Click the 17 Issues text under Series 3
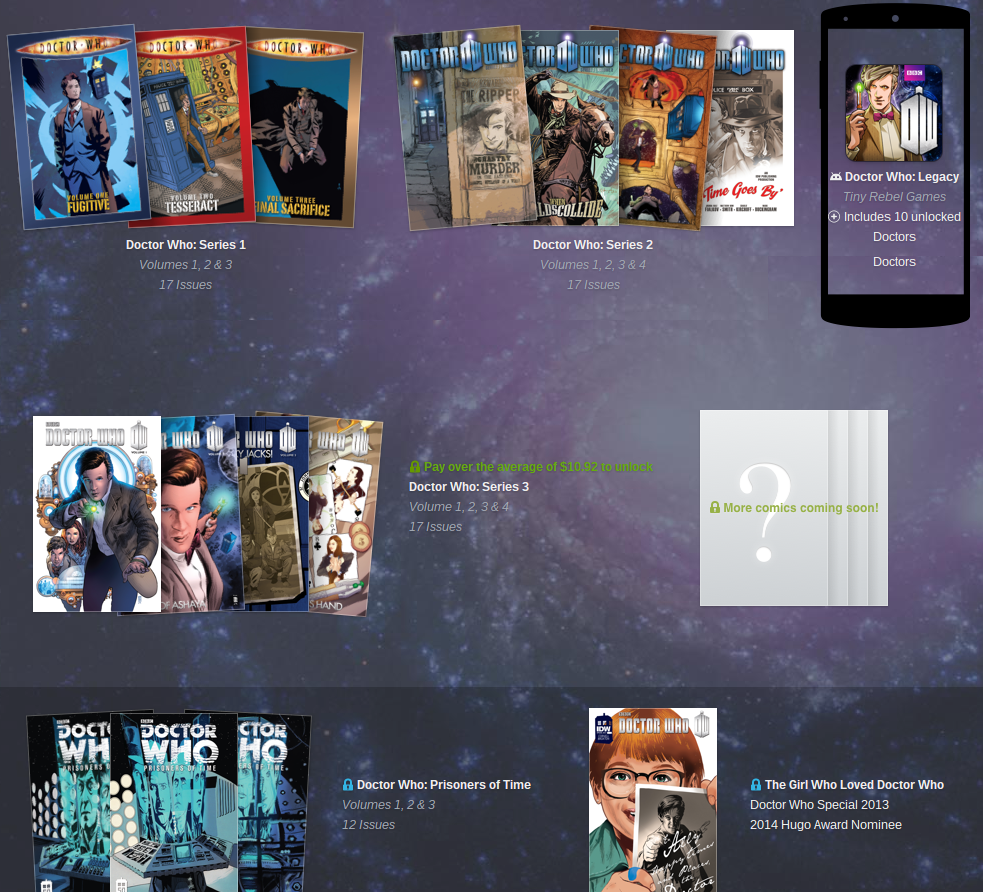The image size is (983, 892). (435, 527)
